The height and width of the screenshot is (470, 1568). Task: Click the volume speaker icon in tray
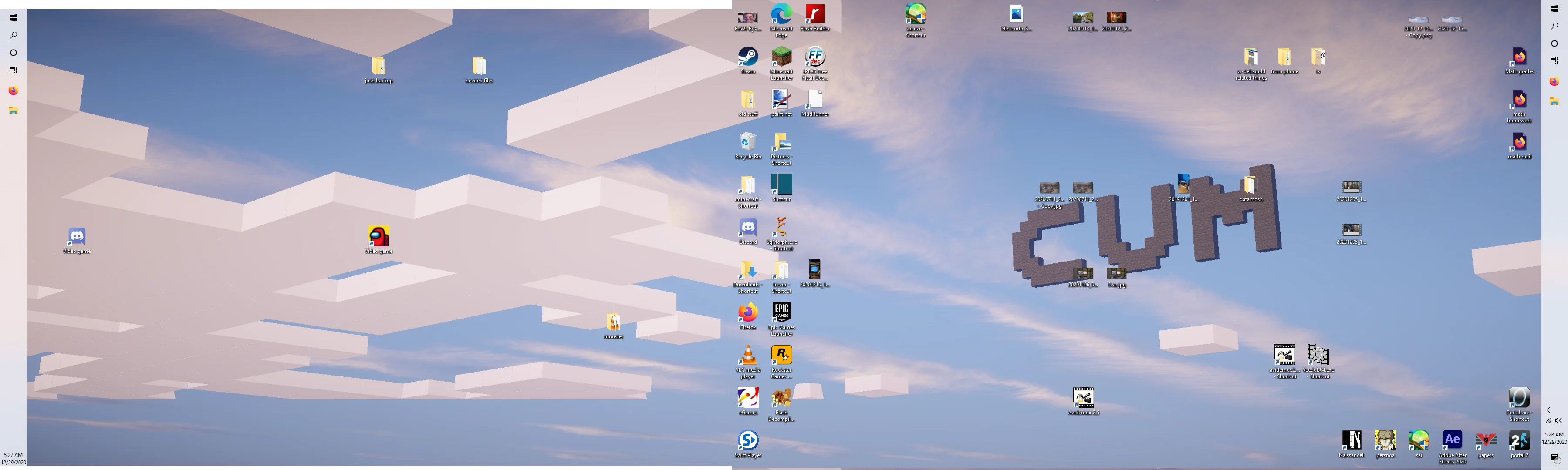(1558, 420)
